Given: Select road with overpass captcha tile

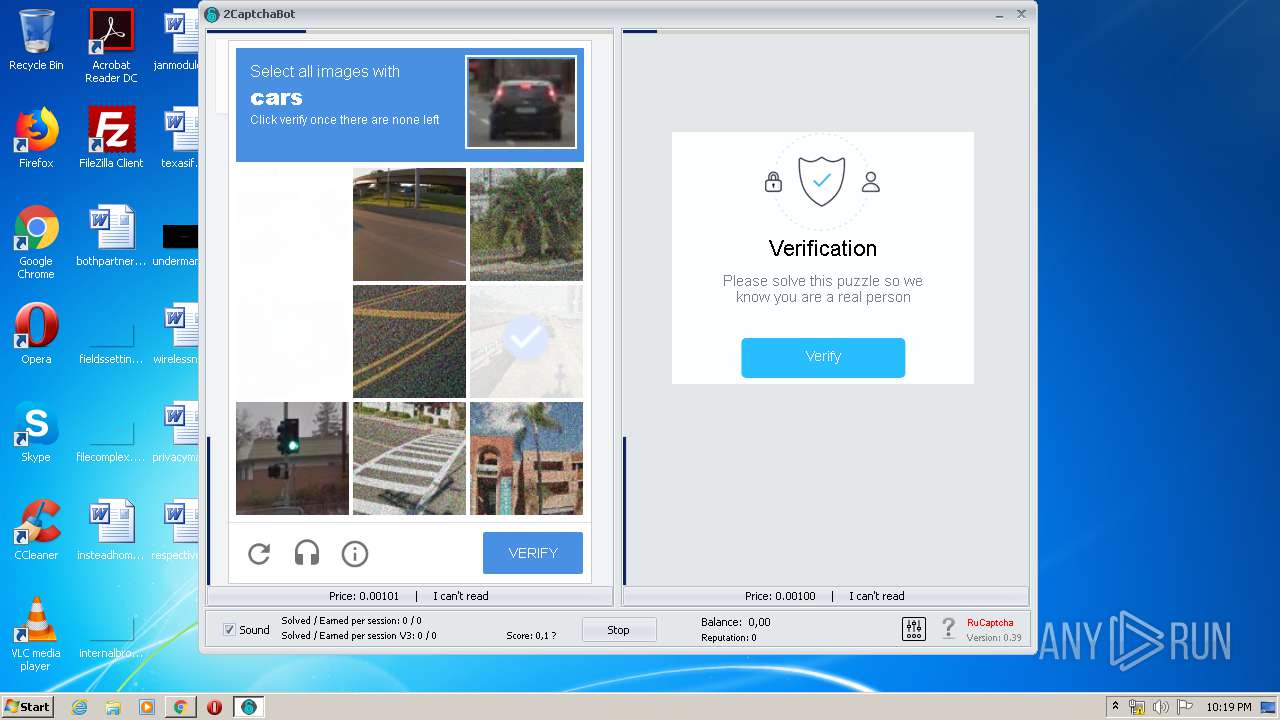Looking at the screenshot, I should tap(409, 224).
